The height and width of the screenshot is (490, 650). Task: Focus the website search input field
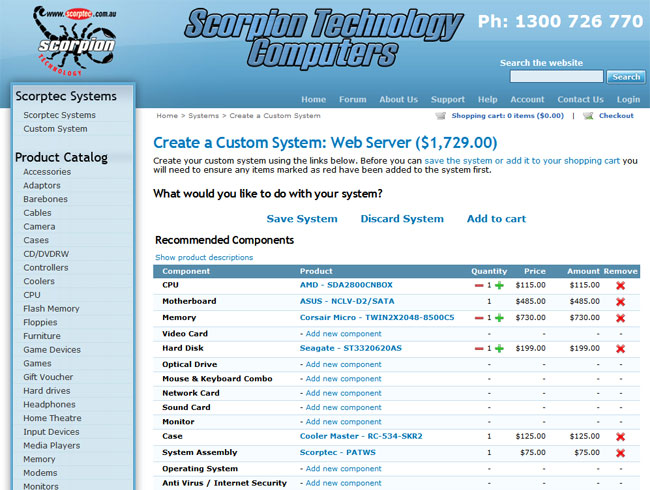(556, 77)
